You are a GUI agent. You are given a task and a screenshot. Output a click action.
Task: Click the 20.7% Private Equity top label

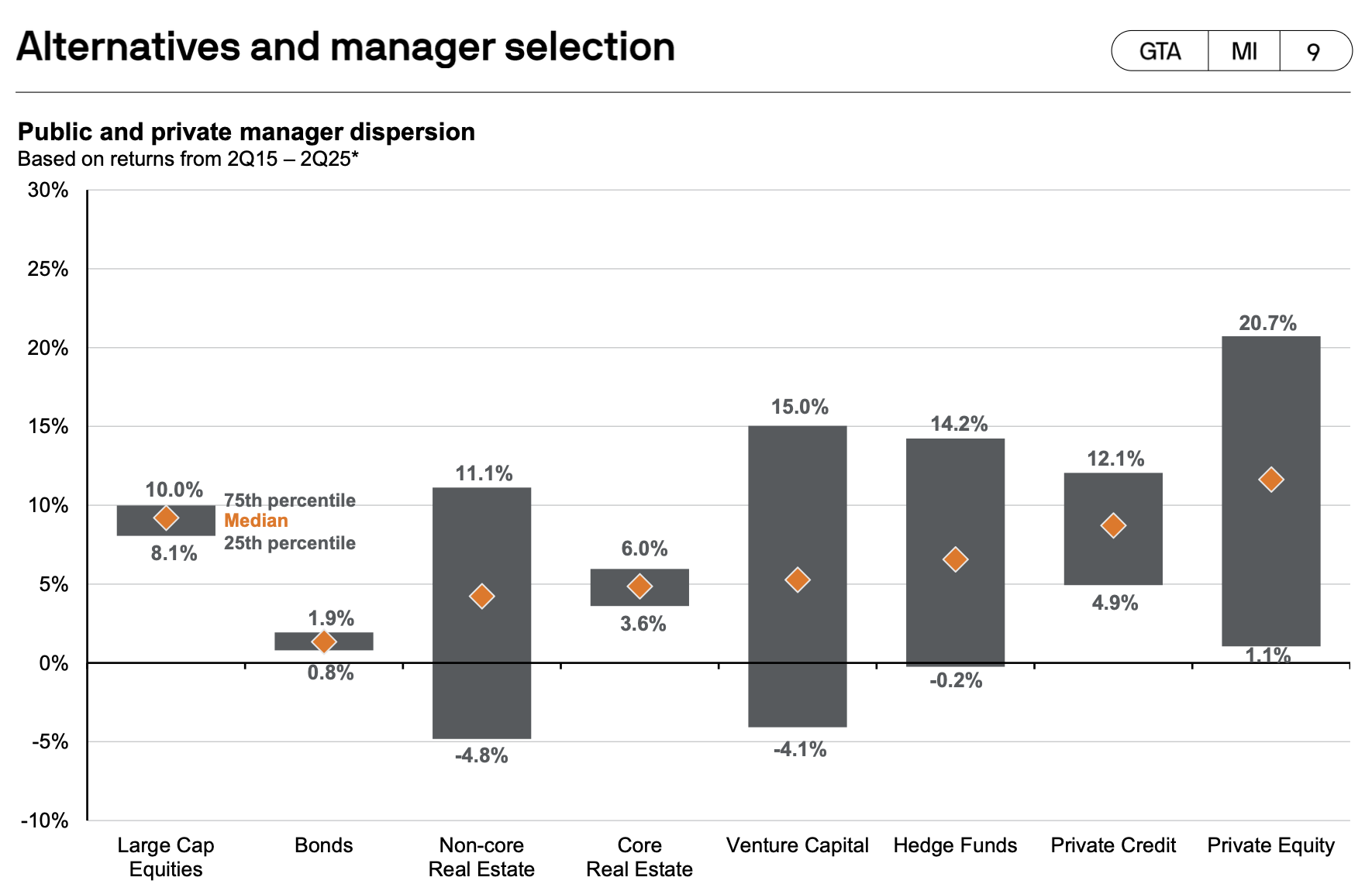point(1267,323)
